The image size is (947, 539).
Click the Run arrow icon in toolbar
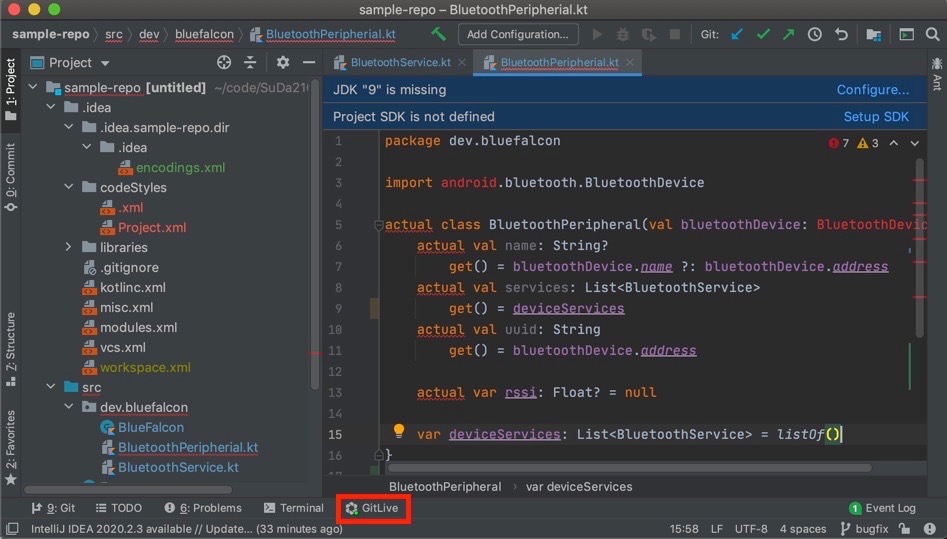click(x=597, y=34)
